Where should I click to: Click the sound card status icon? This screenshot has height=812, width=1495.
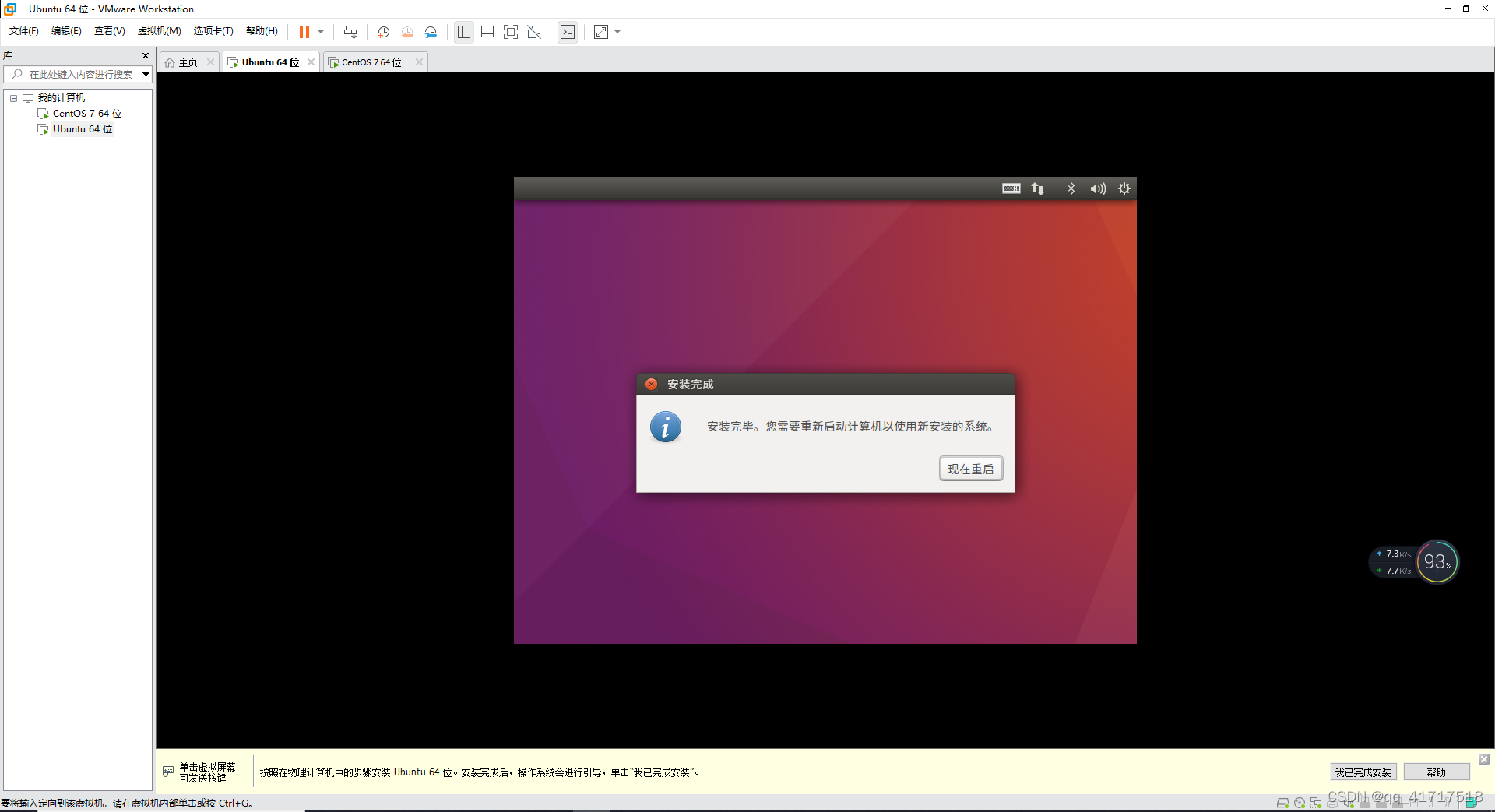(x=1349, y=803)
